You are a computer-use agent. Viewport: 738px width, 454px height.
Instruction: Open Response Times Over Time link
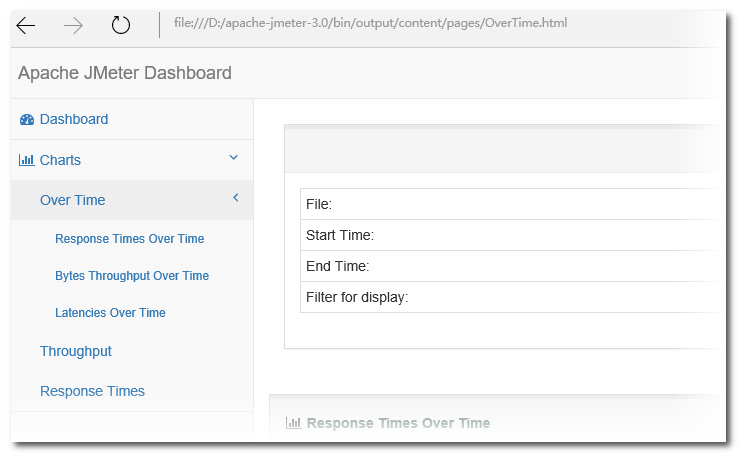tap(129, 239)
